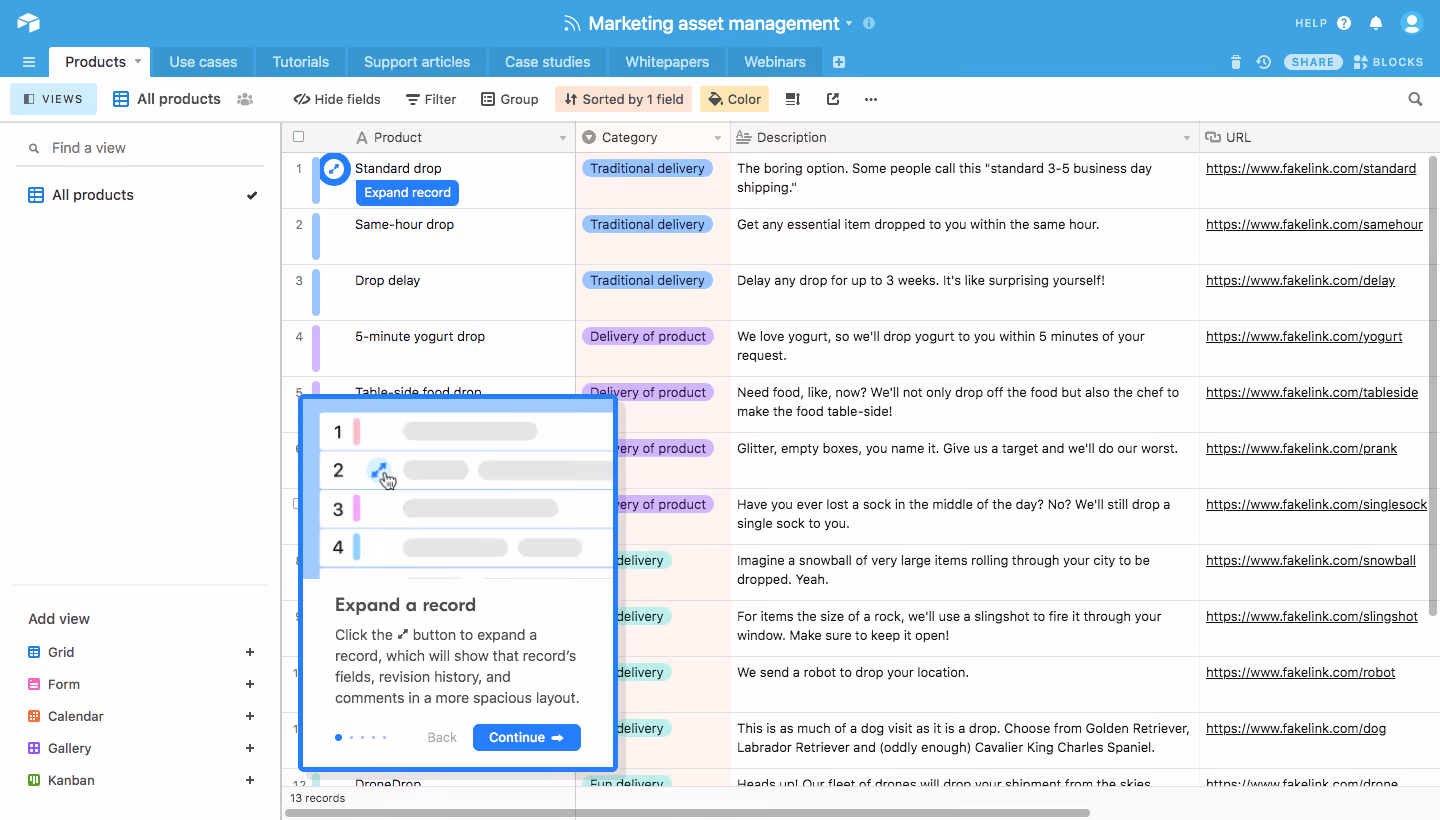Open the hamburger tables menu
The height and width of the screenshot is (820, 1440).
coord(29,62)
